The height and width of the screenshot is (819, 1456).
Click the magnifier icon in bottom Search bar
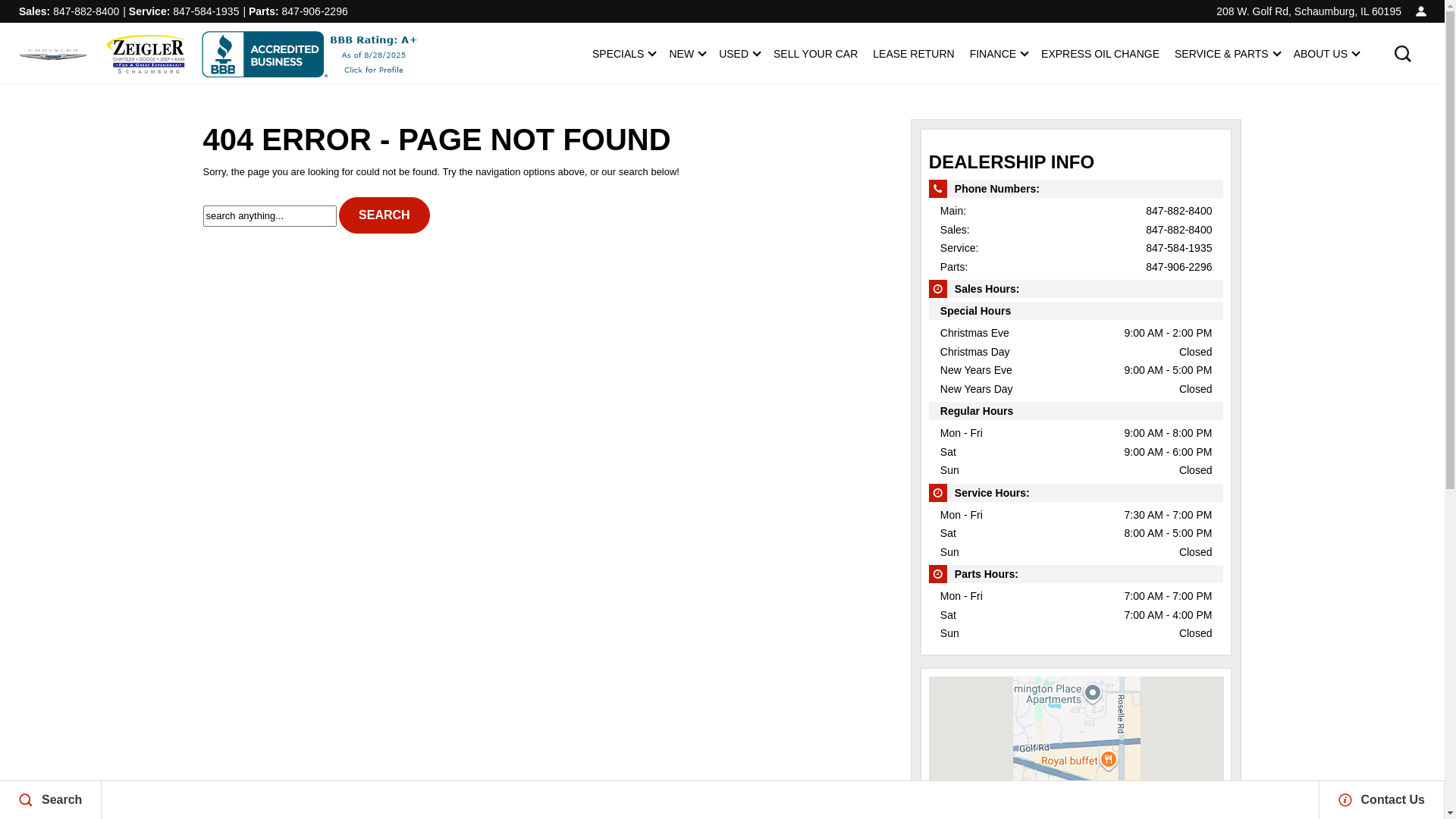click(26, 800)
